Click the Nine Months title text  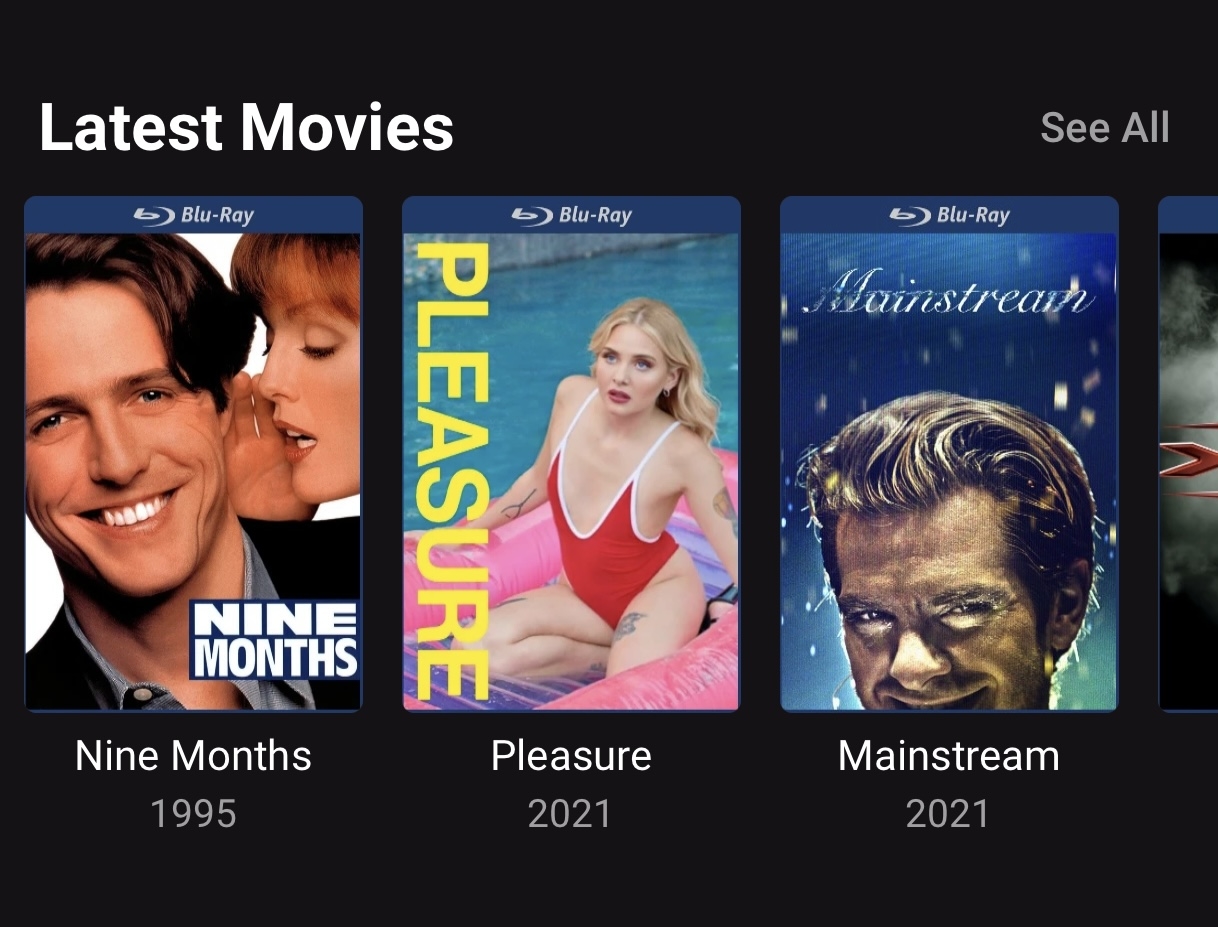click(193, 756)
